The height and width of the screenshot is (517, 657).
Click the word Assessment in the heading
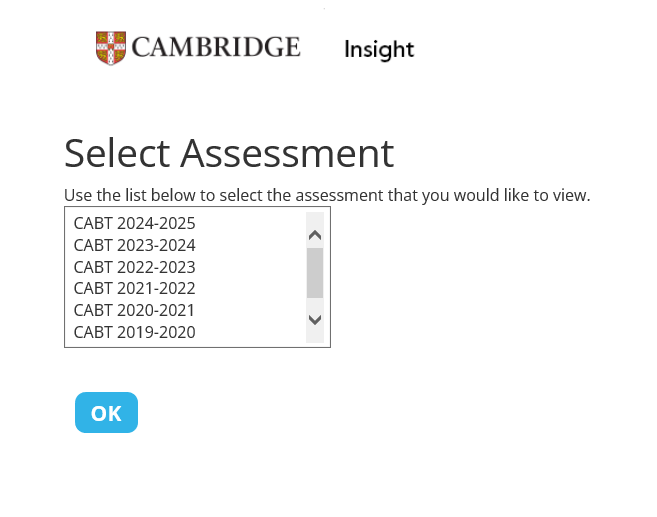pos(287,153)
